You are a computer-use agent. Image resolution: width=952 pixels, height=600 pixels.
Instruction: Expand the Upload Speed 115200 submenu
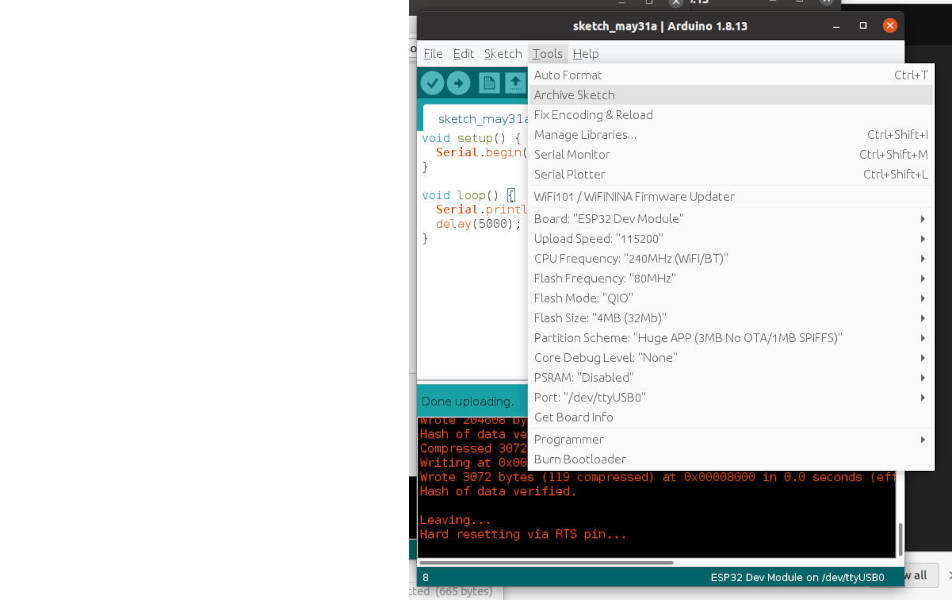(x=731, y=239)
